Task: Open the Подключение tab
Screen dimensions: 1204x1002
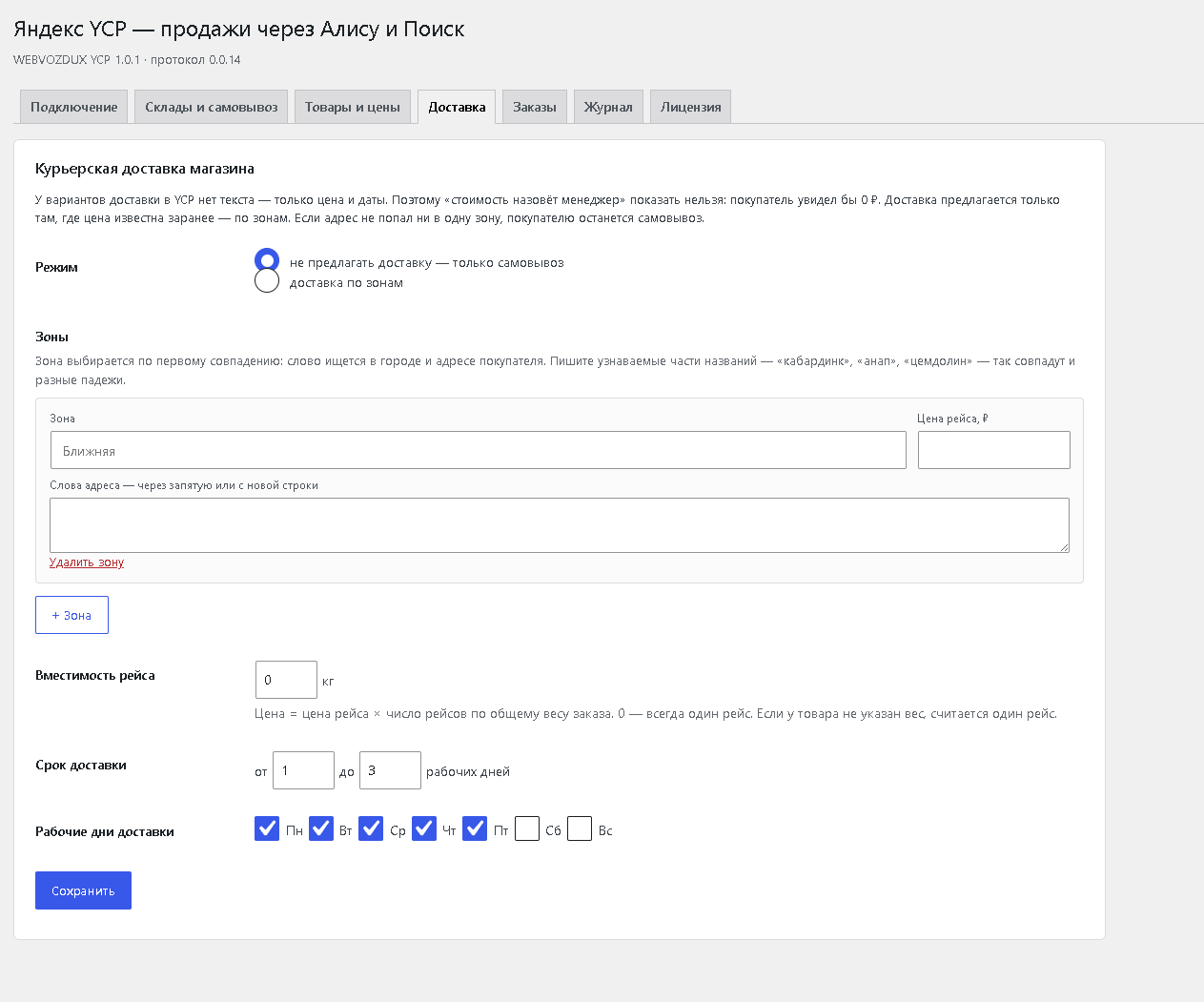Action: click(x=74, y=107)
